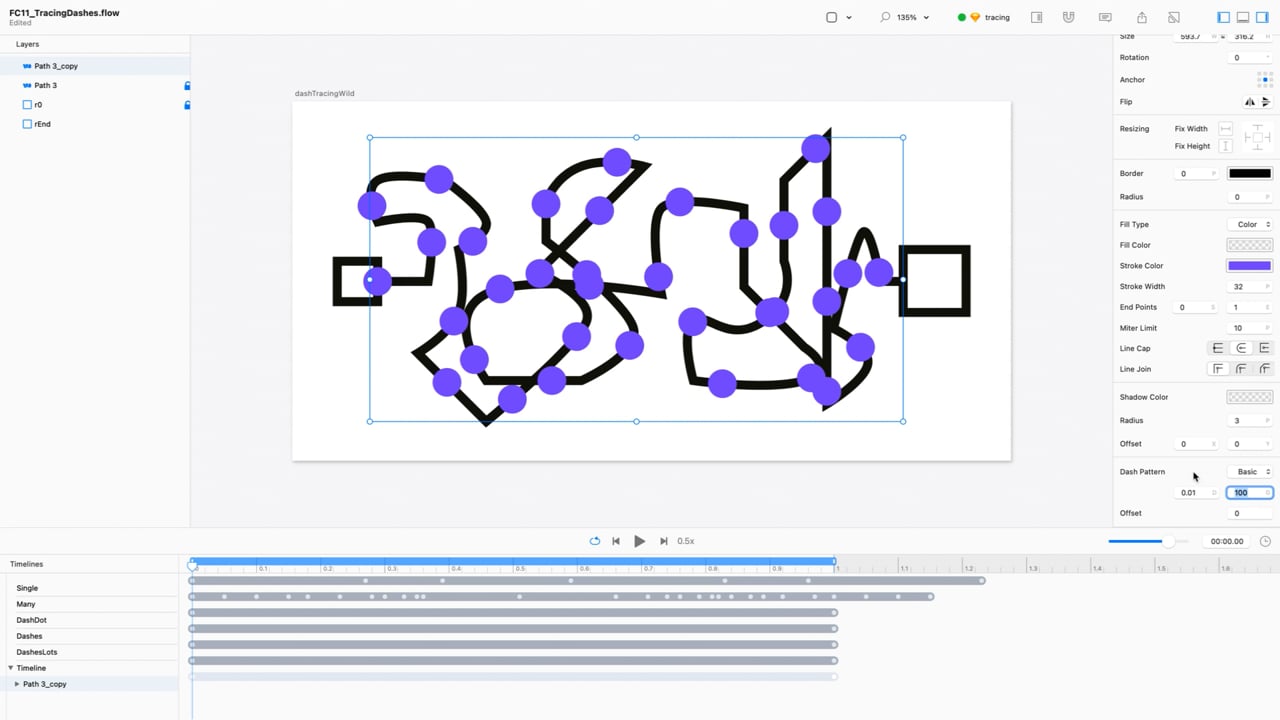Select the Path 3_copy layer
Screen dimensions: 1280x720
pos(95,66)
